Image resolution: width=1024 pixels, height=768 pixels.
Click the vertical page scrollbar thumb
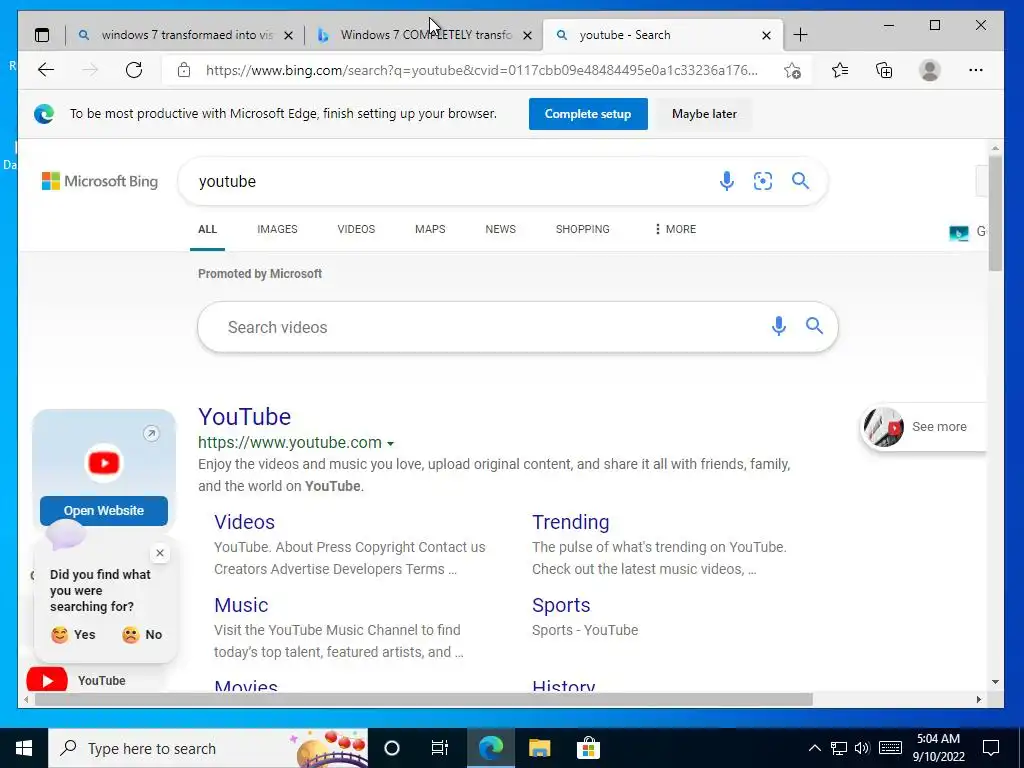coord(995,212)
